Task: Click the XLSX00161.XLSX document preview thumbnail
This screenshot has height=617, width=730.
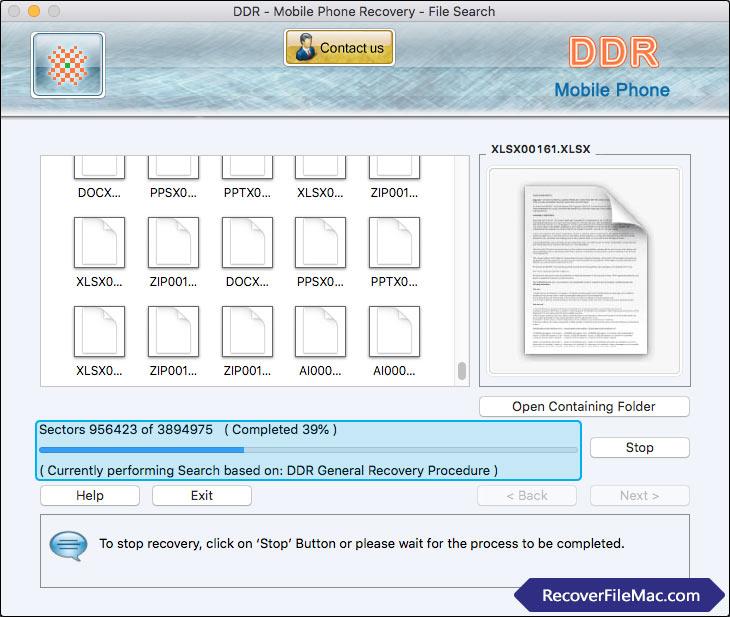Action: [x=585, y=271]
